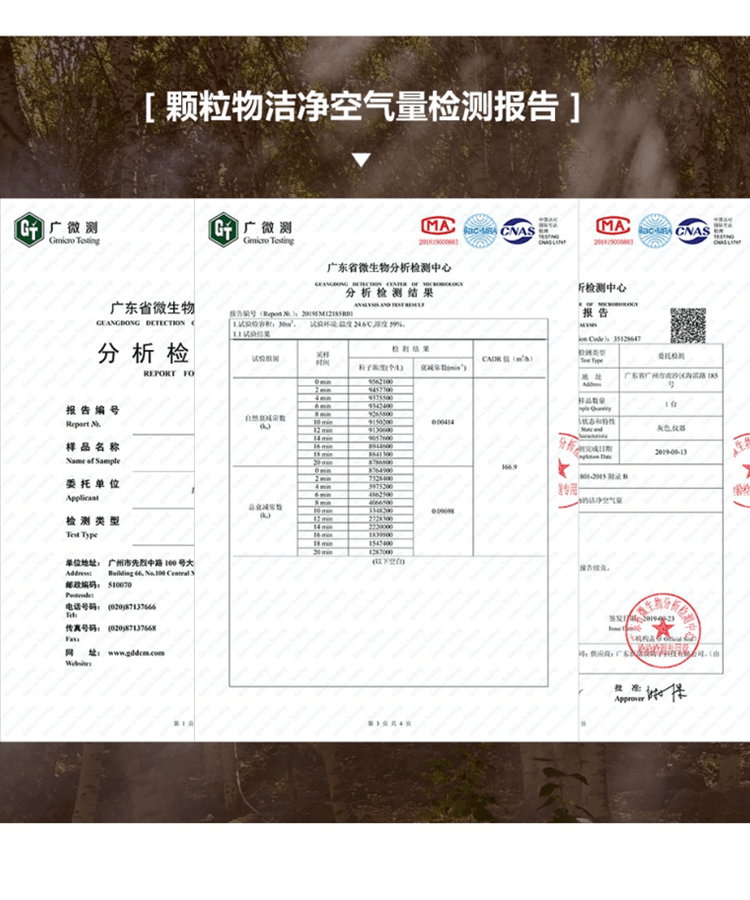750x900 pixels.
Task: Click the code 35128647 beside the QR code
Action: pos(627,339)
